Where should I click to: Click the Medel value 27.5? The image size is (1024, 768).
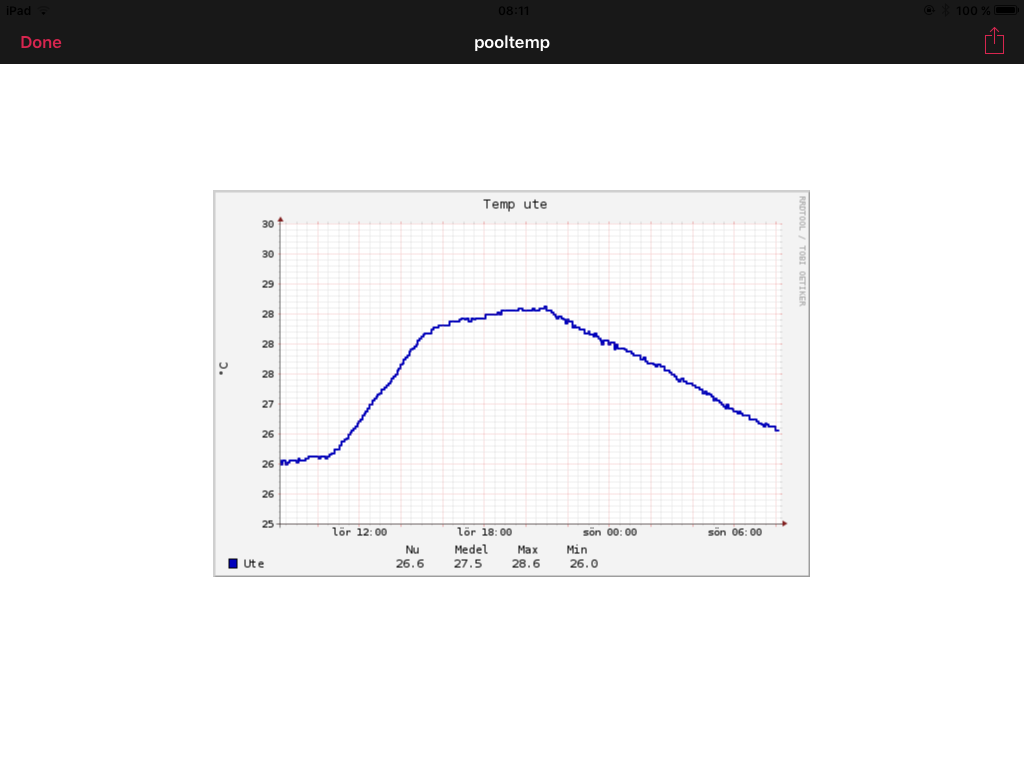[x=468, y=563]
